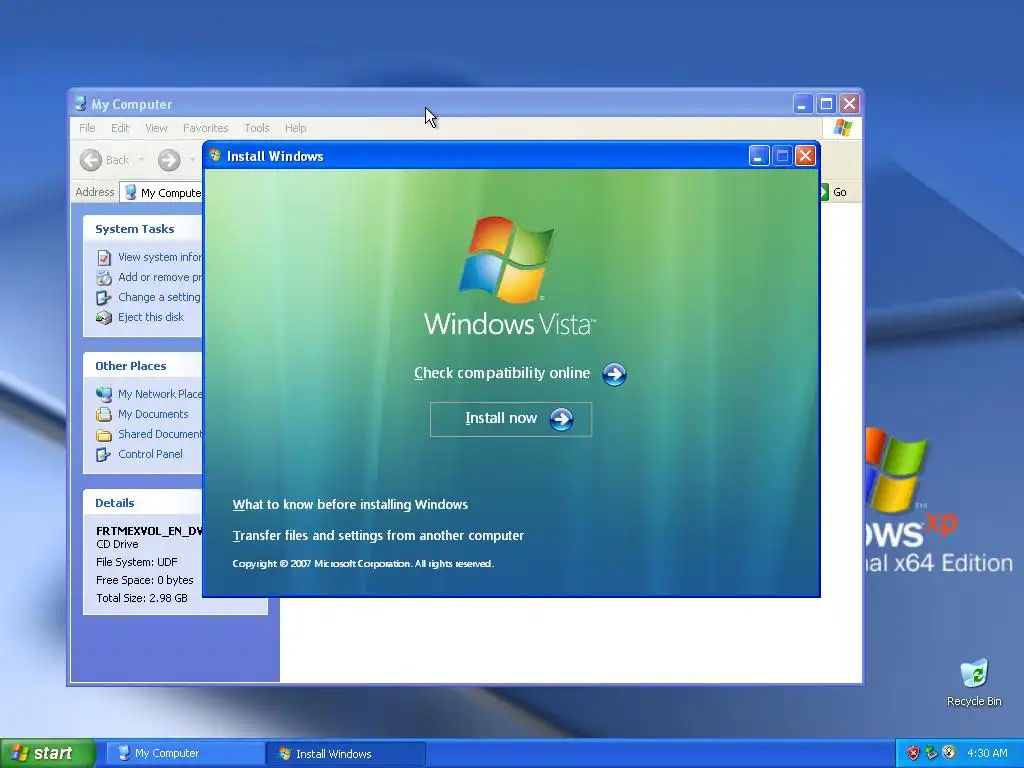Open My Network Places link
This screenshot has width=1024, height=768.
click(x=160, y=394)
